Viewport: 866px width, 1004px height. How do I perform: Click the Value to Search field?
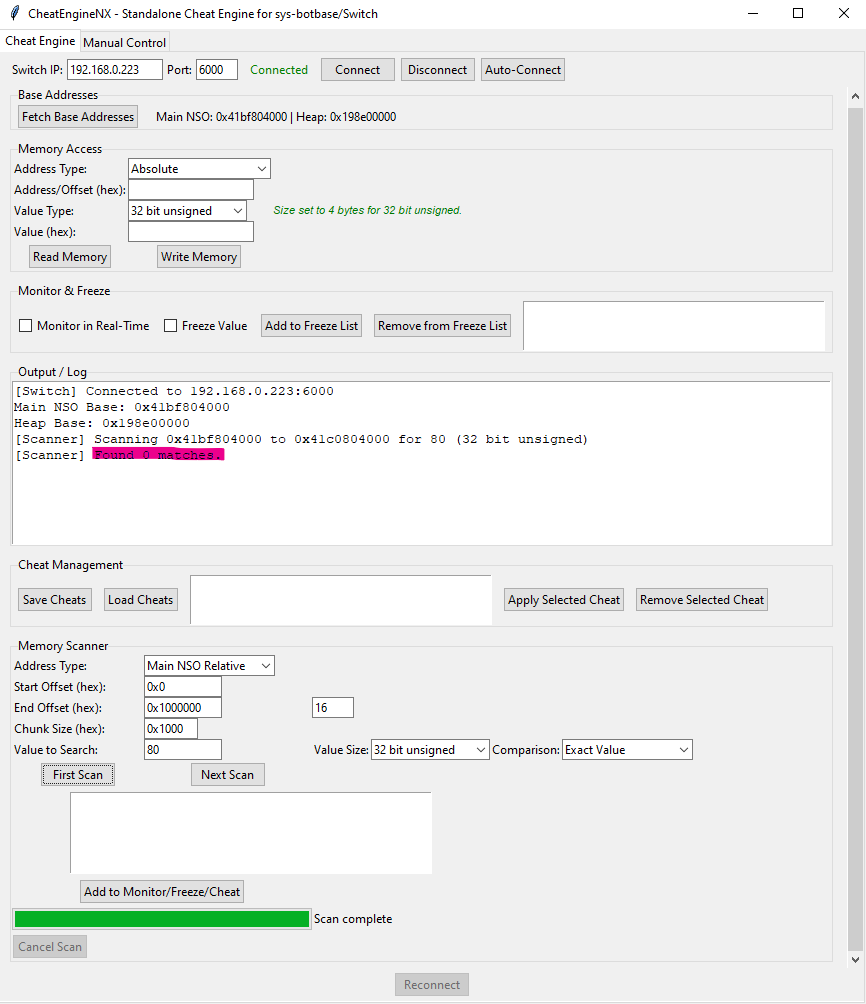(183, 750)
